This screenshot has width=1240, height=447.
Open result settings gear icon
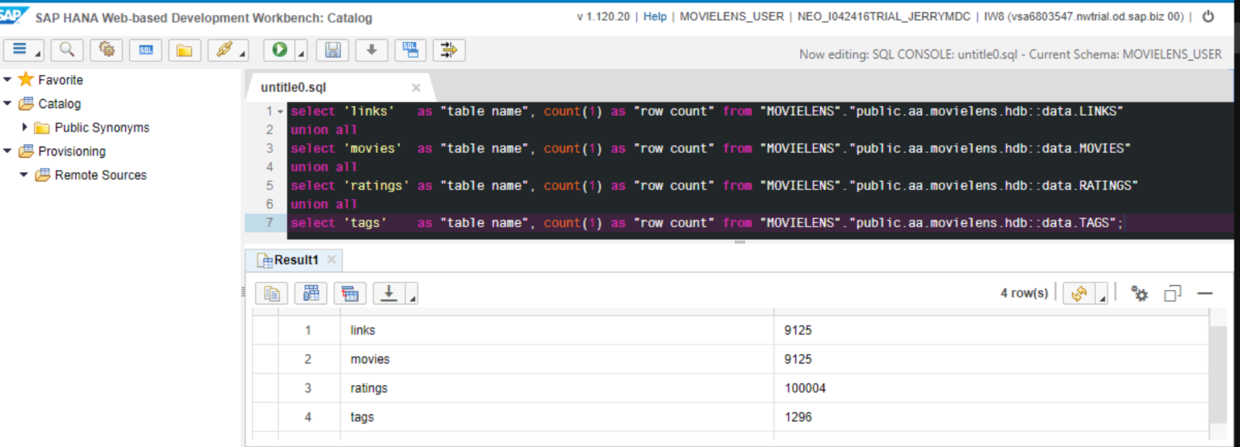coord(1139,293)
